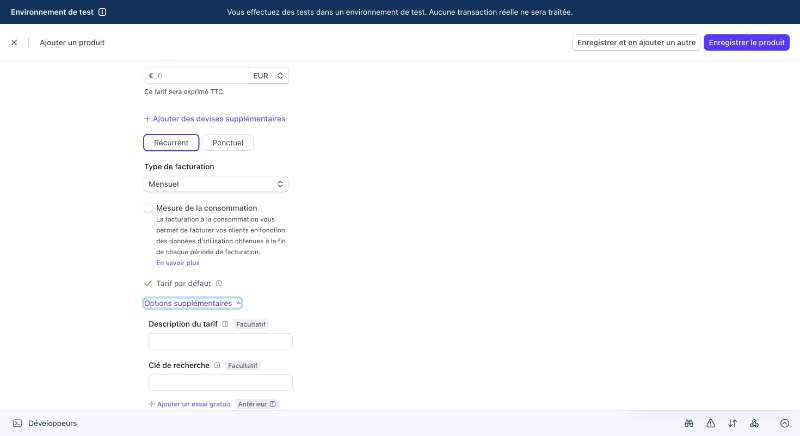Toggle the Tarif par défaut checkmark
Image resolution: width=800 pixels, height=436 pixels.
click(x=148, y=284)
